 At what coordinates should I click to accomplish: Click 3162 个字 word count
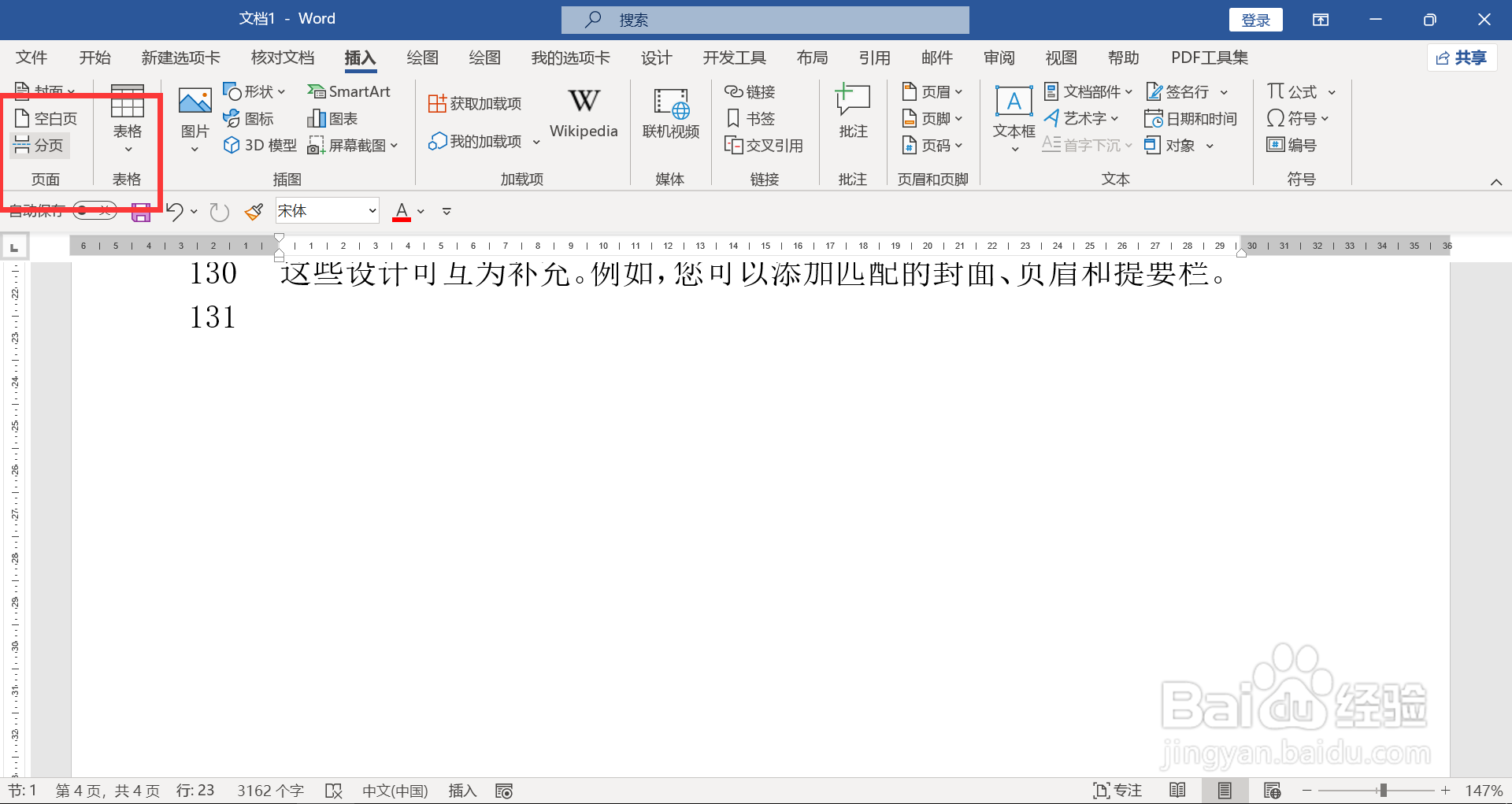(x=270, y=791)
